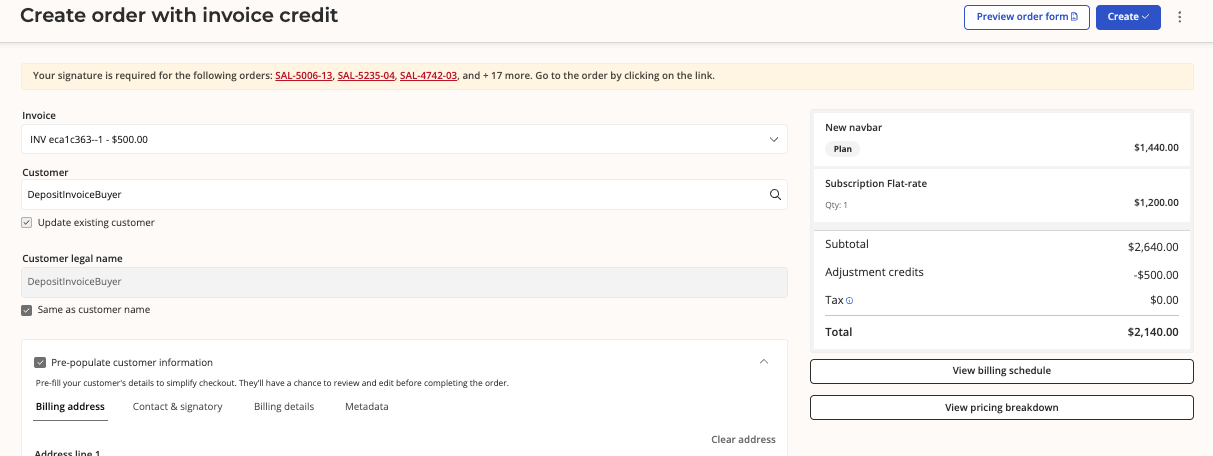Open the three-dot more options menu
Screen dimensions: 1213x456
point(1180,17)
